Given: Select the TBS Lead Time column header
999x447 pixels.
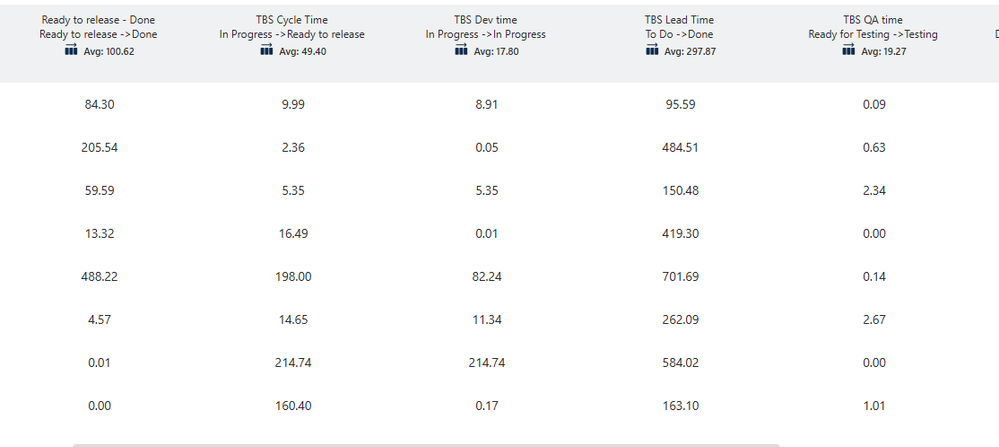Looking at the screenshot, I should [680, 20].
